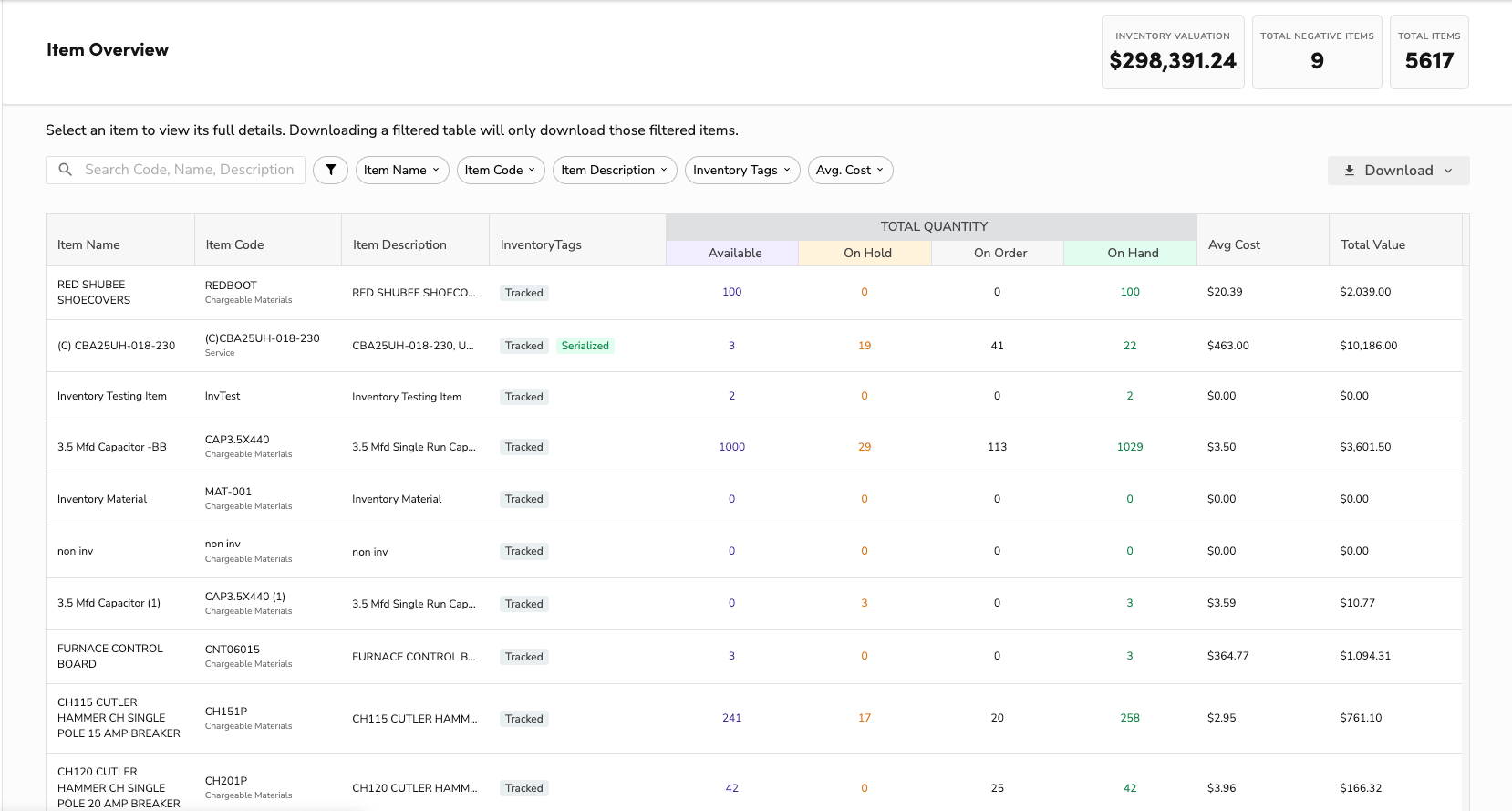This screenshot has width=1512, height=811.
Task: Select the Available column header
Action: pos(734,253)
